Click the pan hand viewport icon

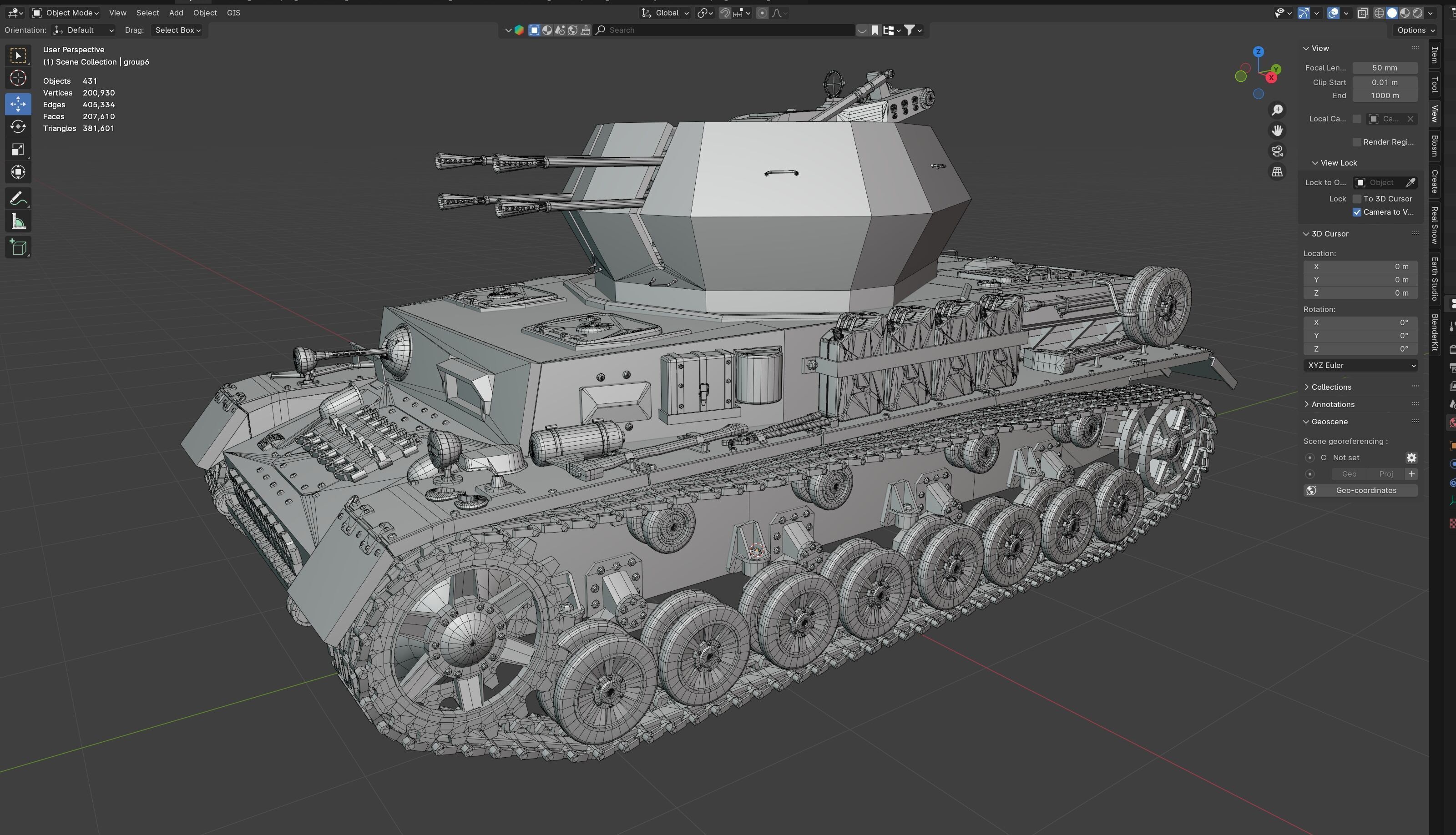(1277, 131)
